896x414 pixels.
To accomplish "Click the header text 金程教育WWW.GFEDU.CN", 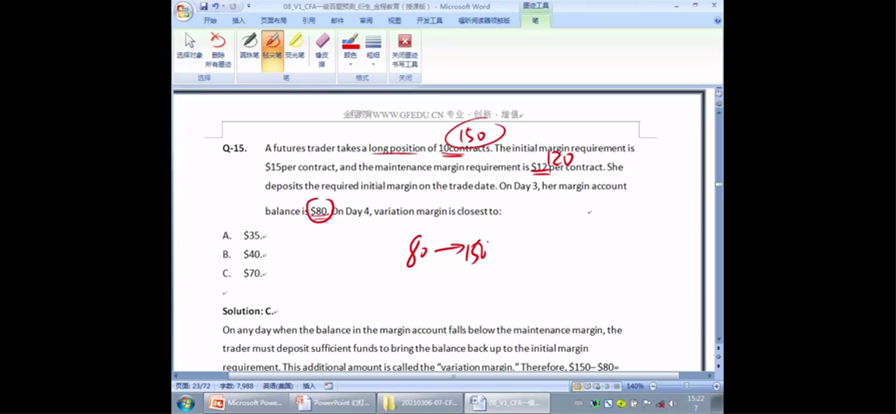I will point(393,114).
